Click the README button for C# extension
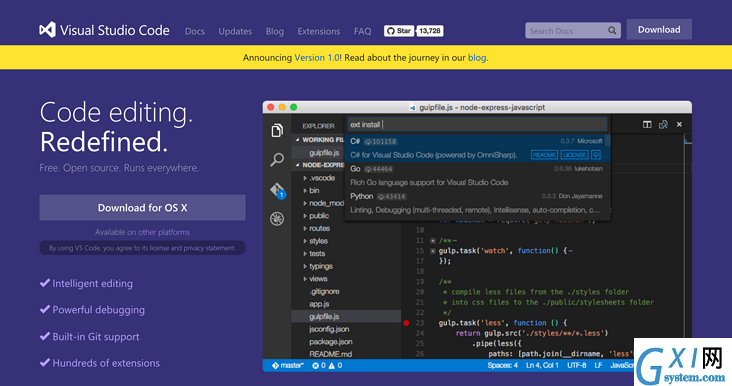732x386 pixels. 544,154
